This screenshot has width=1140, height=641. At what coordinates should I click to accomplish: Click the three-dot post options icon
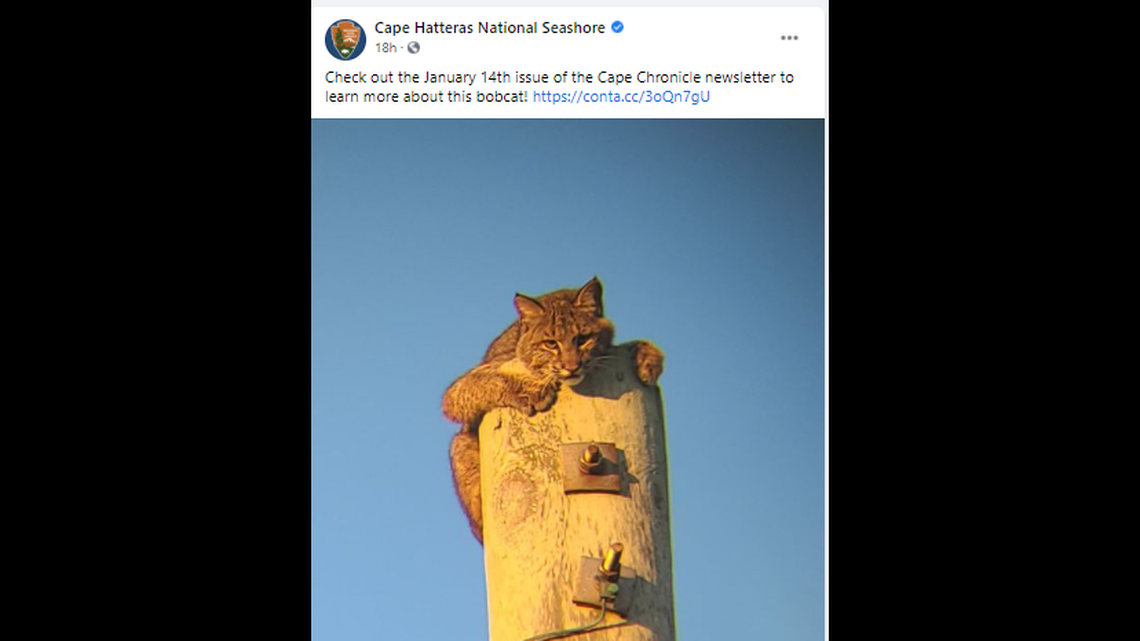click(x=789, y=37)
